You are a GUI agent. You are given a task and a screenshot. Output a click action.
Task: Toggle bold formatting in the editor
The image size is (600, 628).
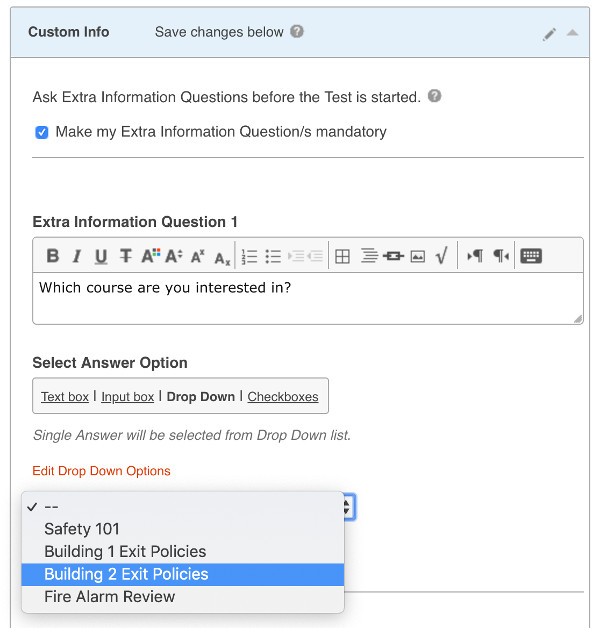[x=53, y=256]
